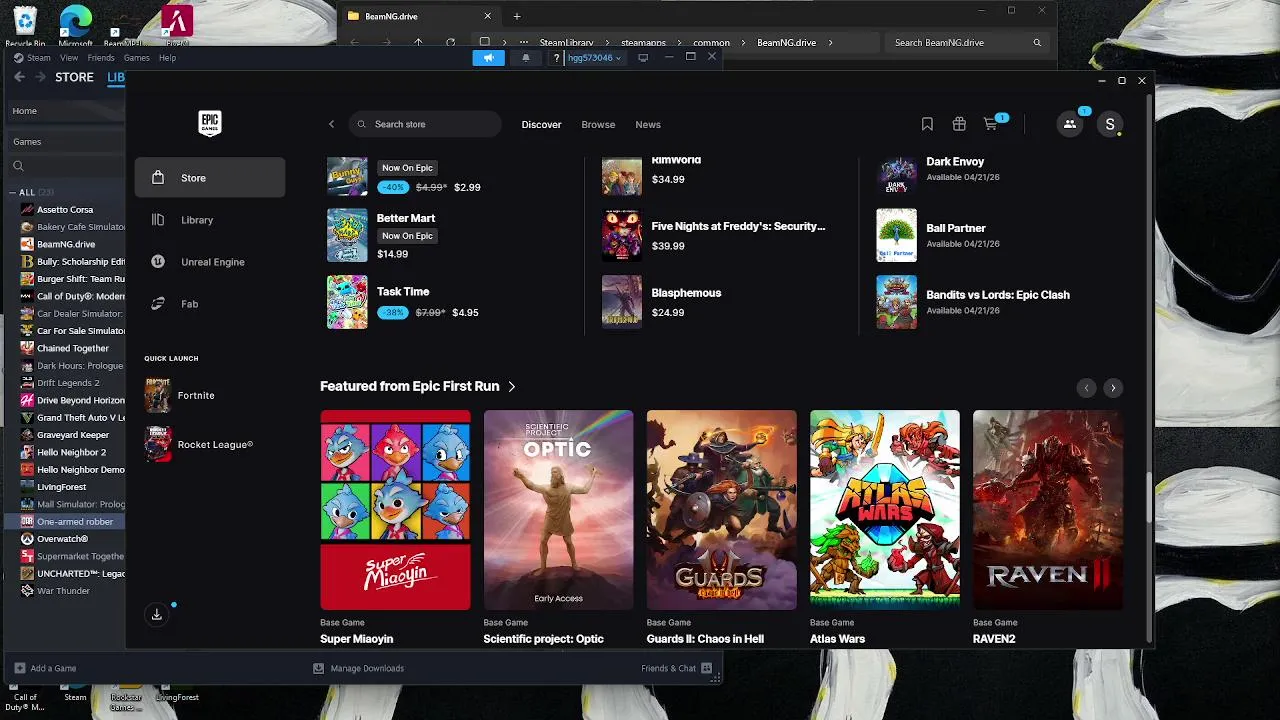
Task: Launch Rocket League from Quick Launch
Action: point(199,444)
